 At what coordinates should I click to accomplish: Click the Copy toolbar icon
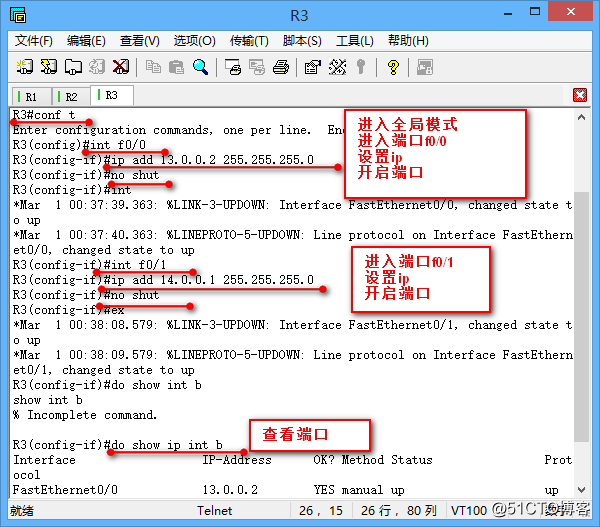coord(153,67)
